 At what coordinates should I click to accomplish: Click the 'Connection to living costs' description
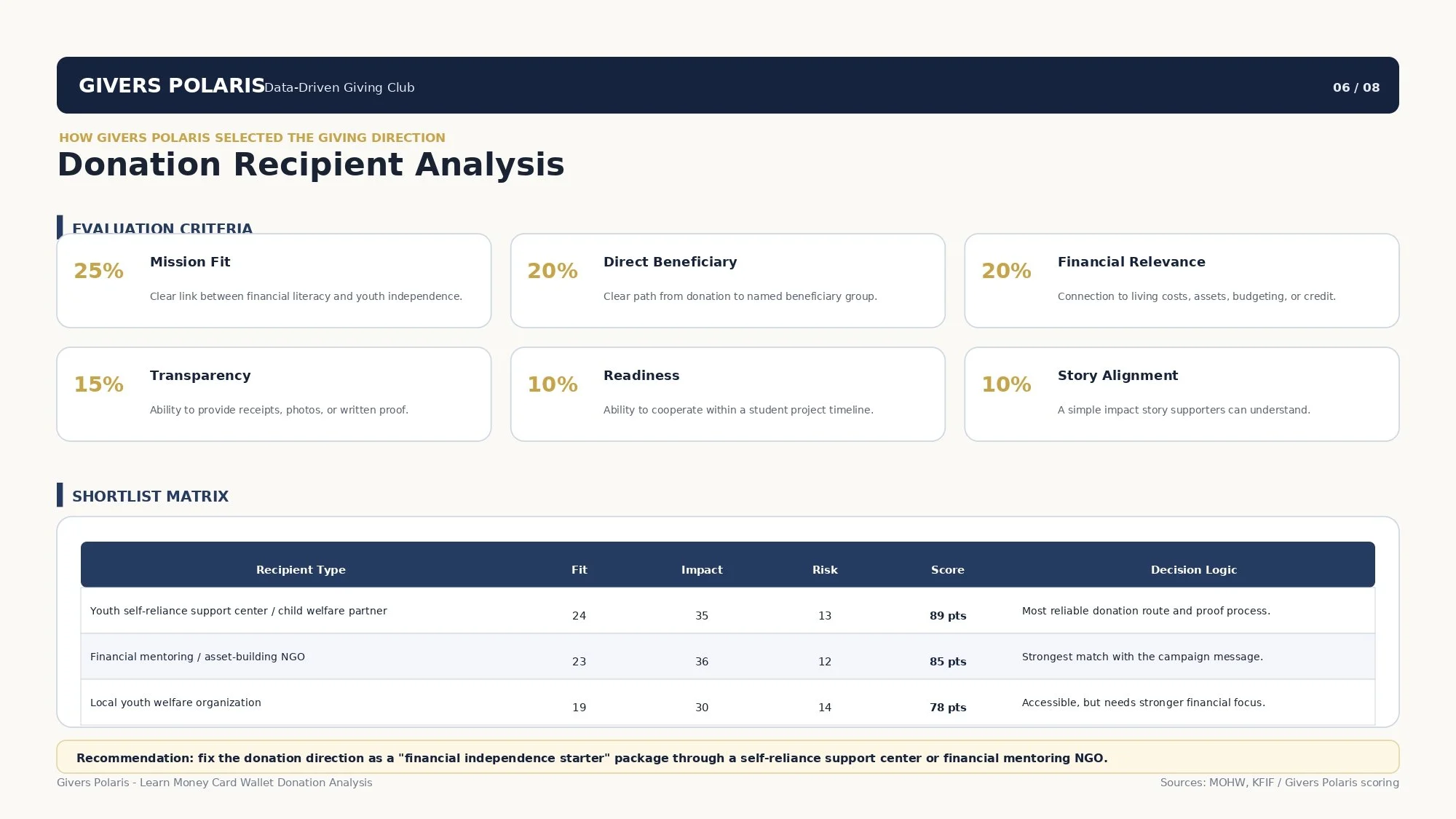[x=1197, y=296]
